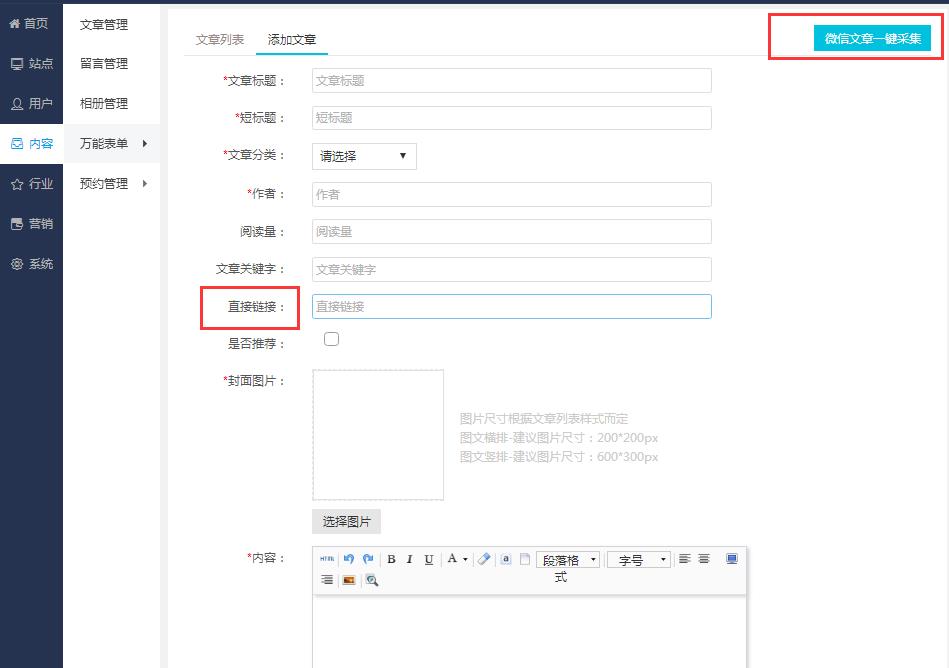Apply italic formatting in content editor
The height and width of the screenshot is (668, 949).
click(x=410, y=559)
